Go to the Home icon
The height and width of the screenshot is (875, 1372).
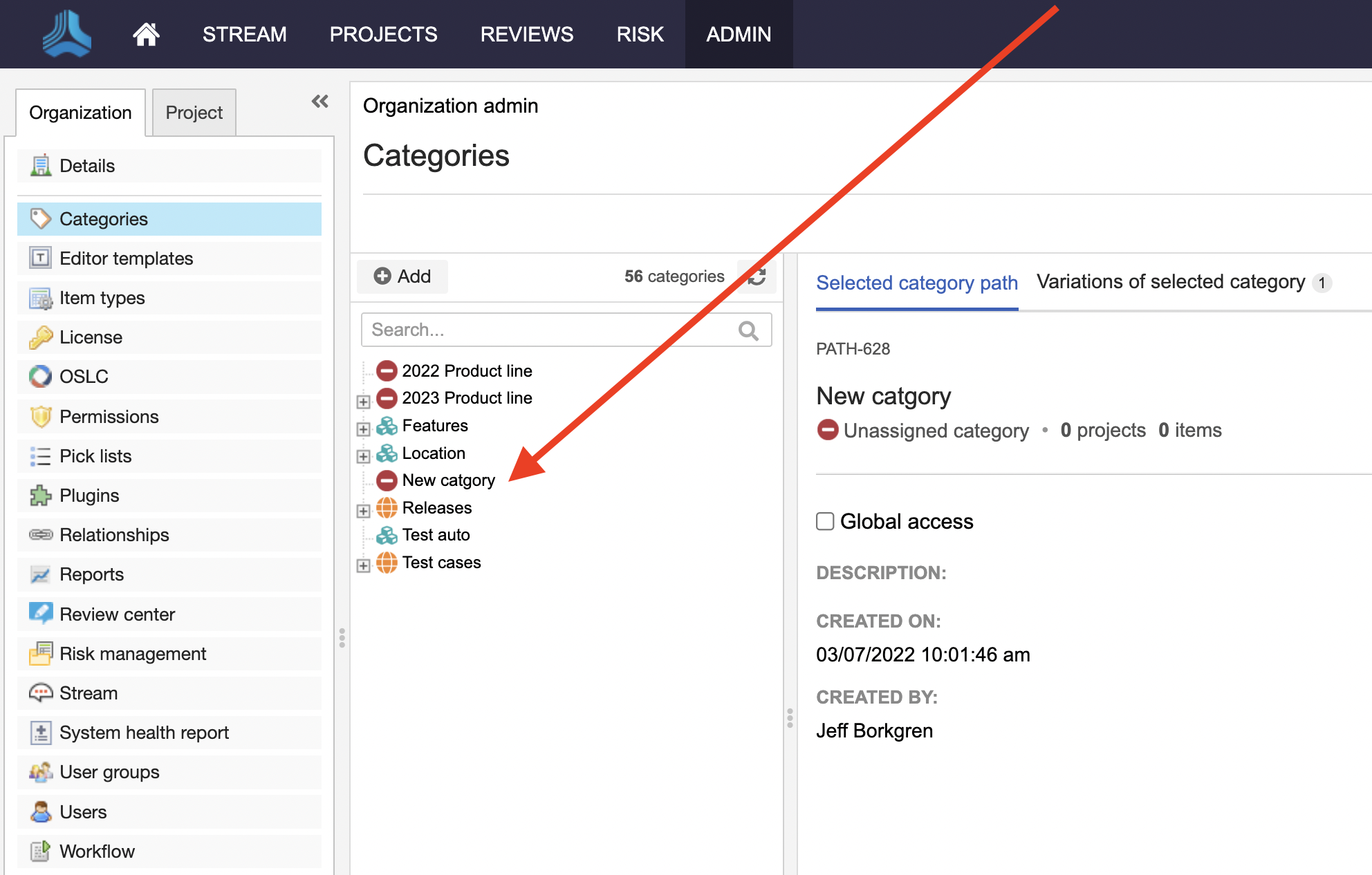tap(146, 34)
